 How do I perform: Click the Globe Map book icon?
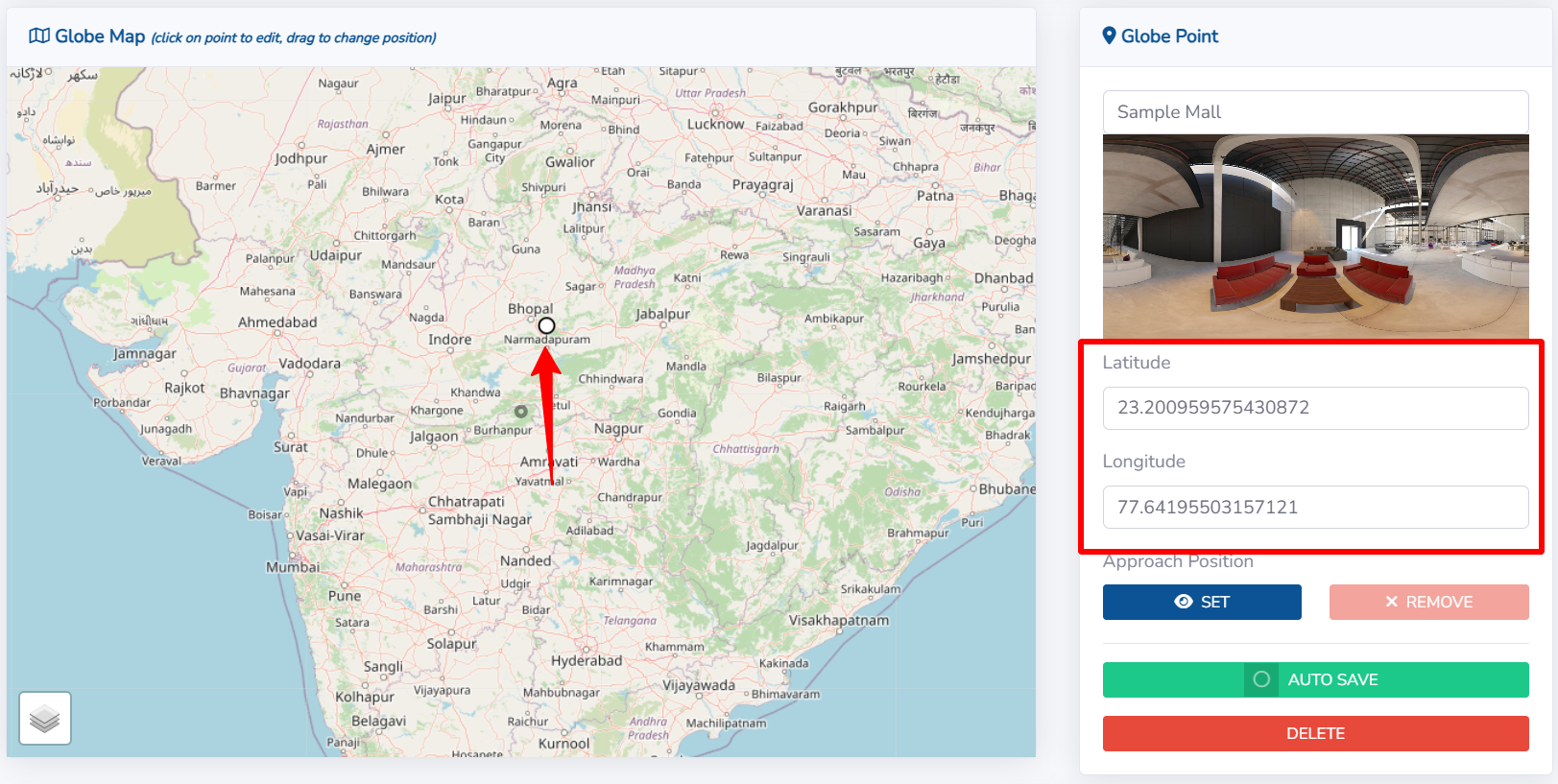[x=39, y=36]
